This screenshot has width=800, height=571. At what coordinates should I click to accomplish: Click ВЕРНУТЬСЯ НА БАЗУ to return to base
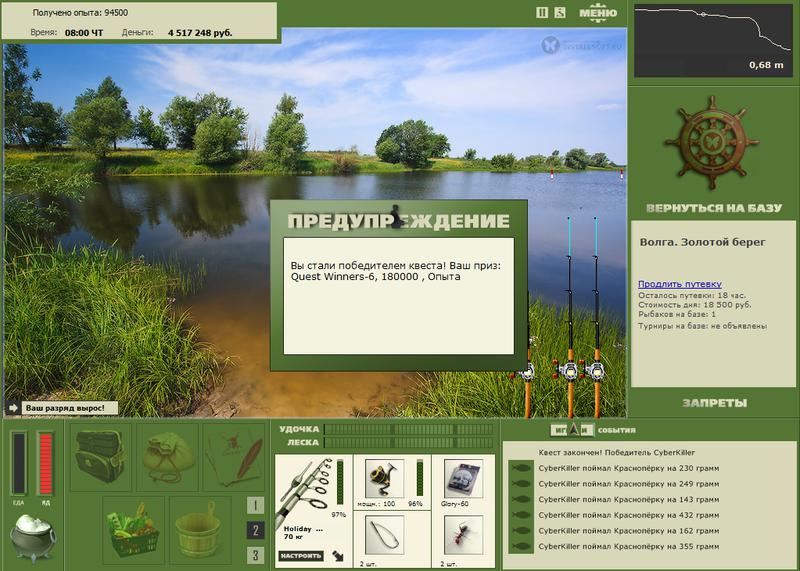pos(714,208)
